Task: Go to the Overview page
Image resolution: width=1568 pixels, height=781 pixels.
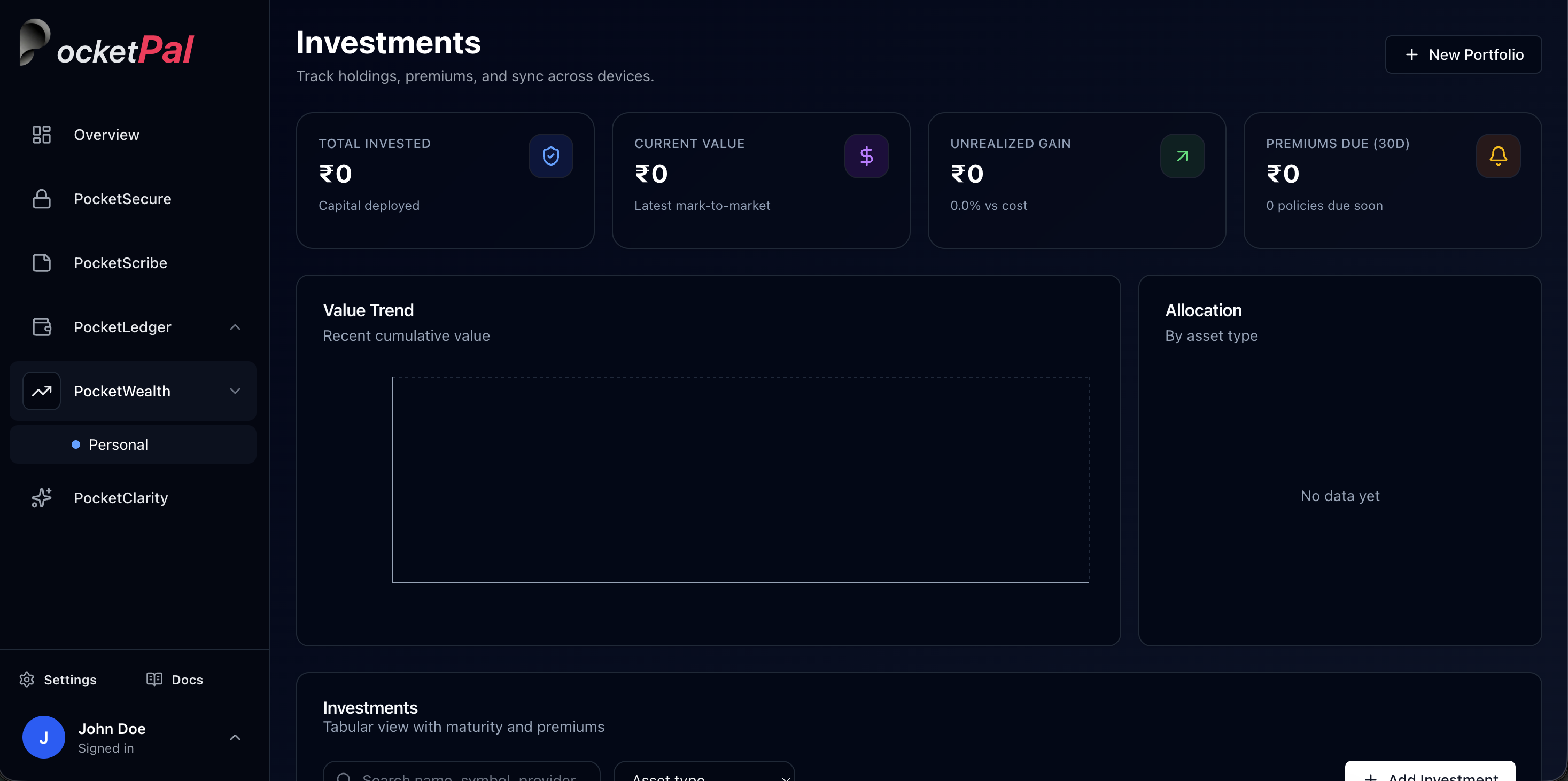Action: tap(133, 135)
